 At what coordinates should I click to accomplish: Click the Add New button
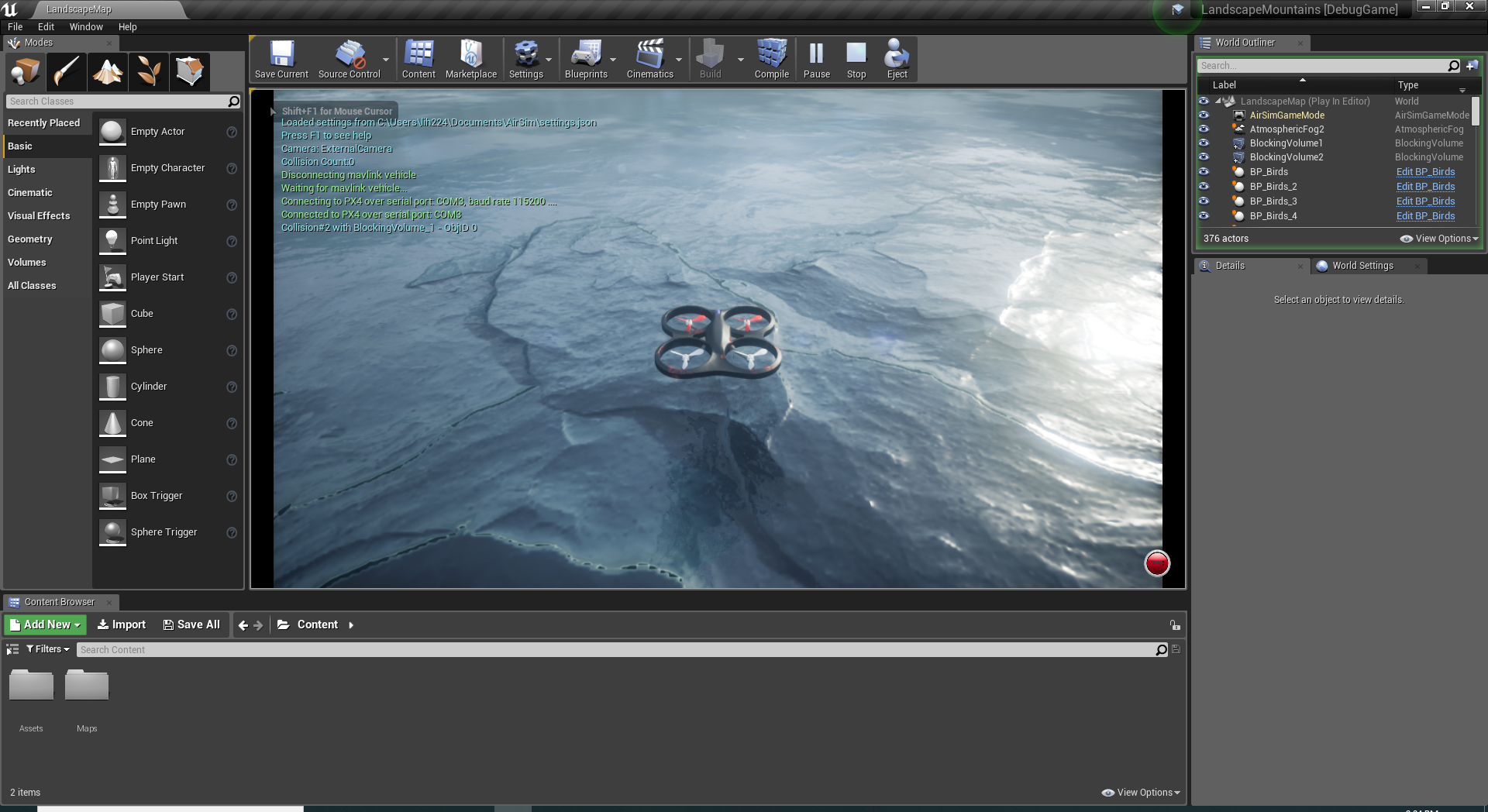coord(45,624)
